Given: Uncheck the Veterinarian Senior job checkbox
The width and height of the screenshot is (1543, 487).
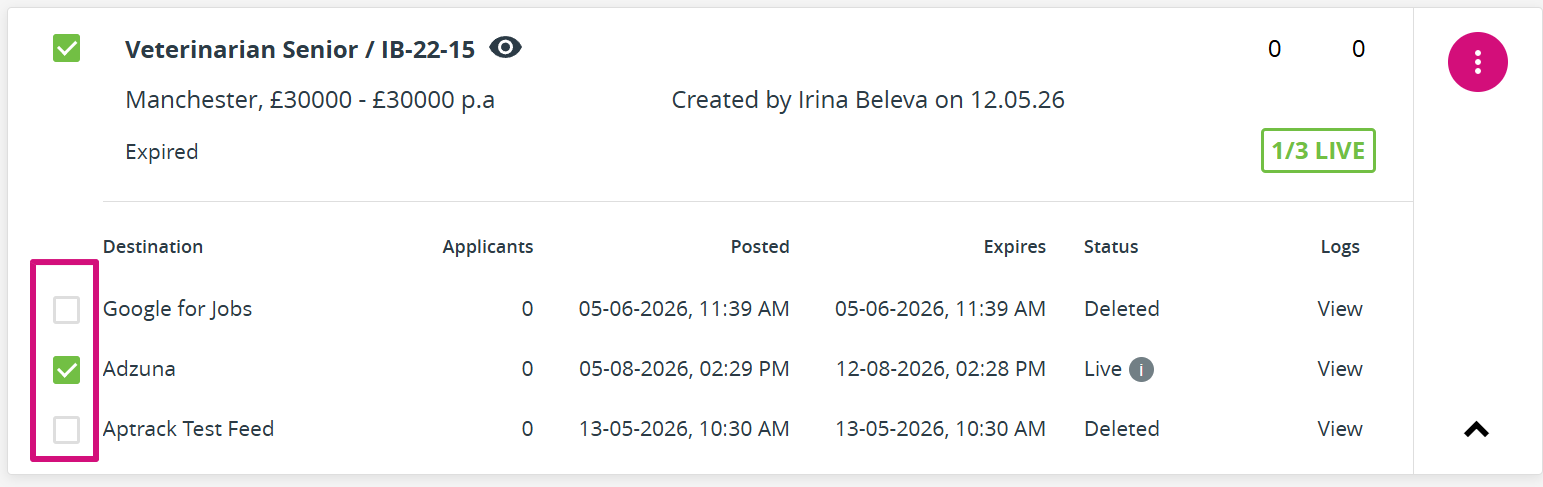Looking at the screenshot, I should pyautogui.click(x=66, y=48).
